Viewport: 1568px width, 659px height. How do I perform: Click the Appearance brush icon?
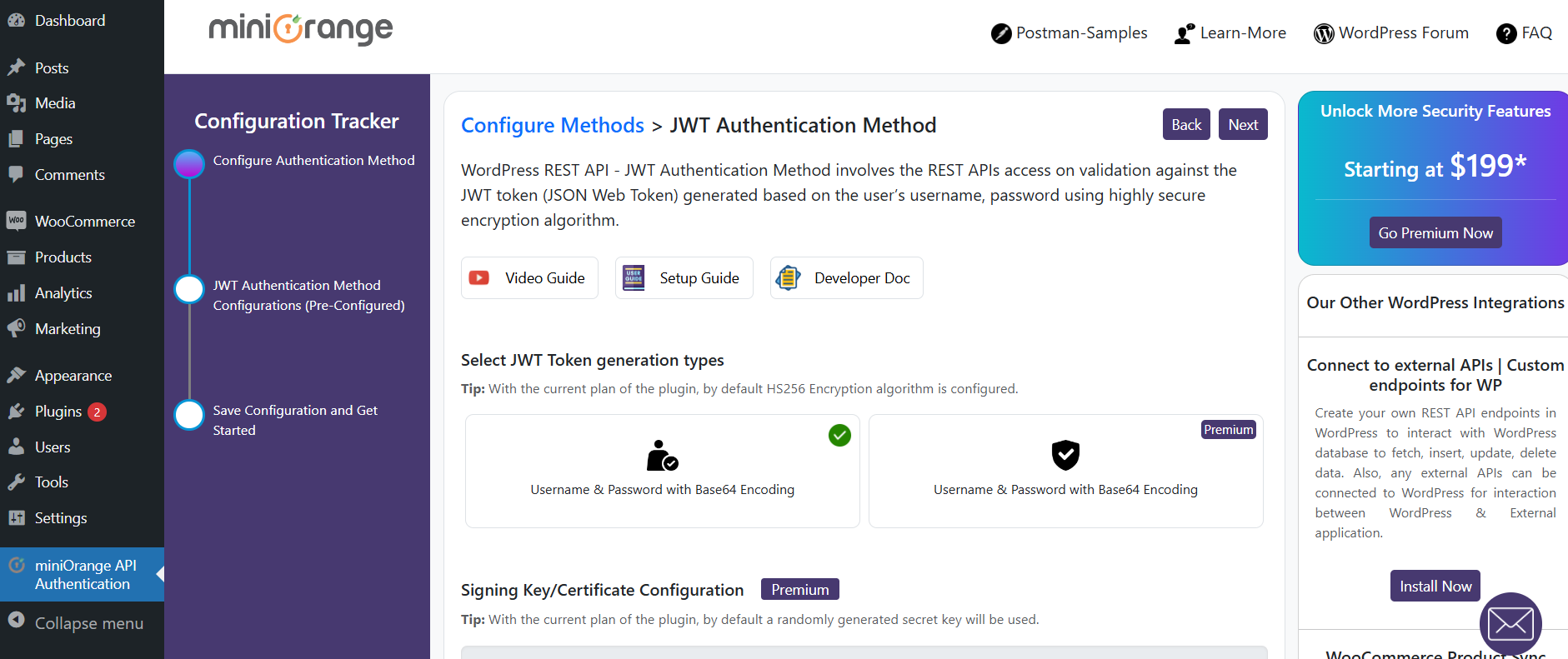coord(16,376)
